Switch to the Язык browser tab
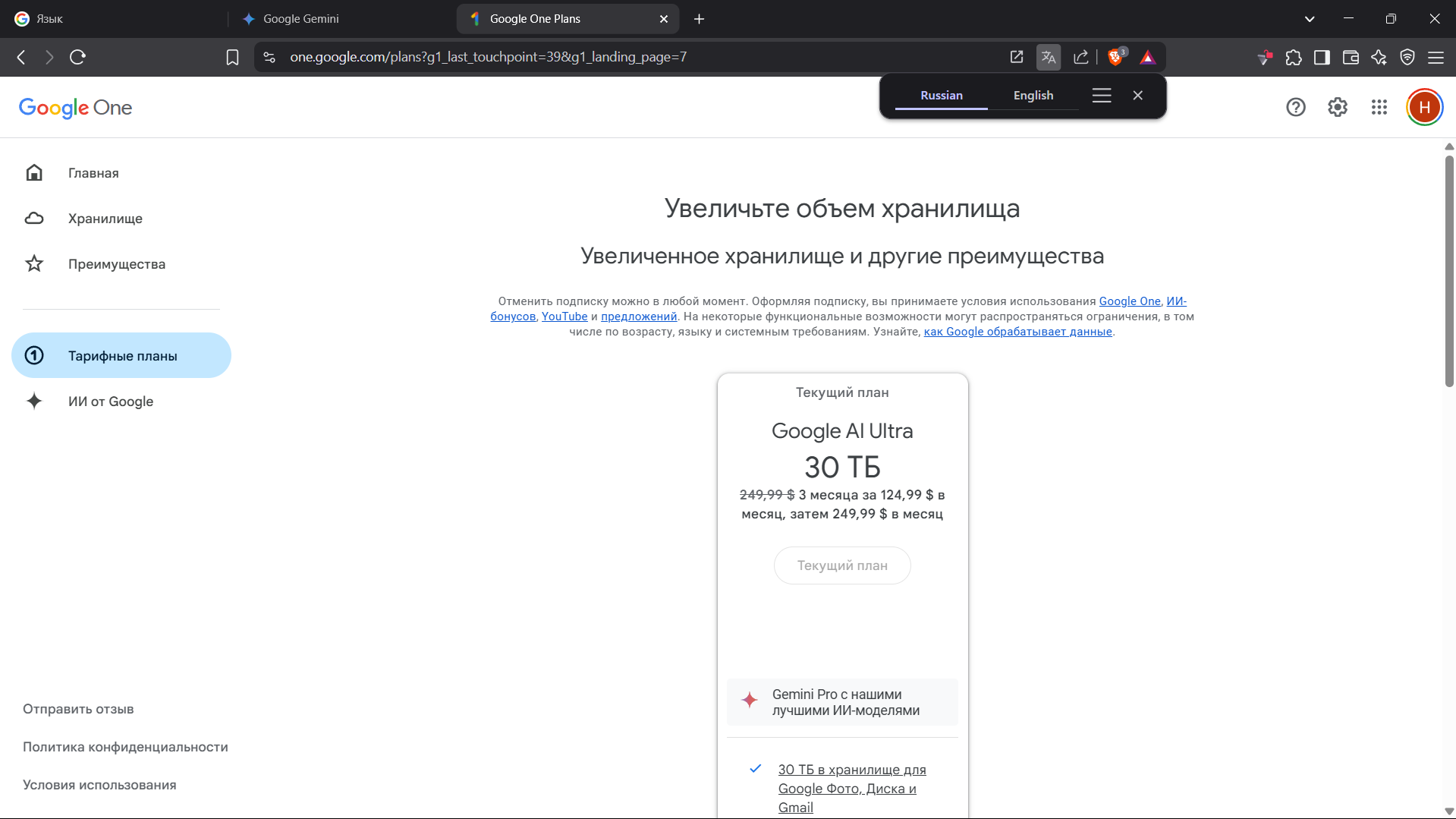The image size is (1456, 819). tap(114, 19)
